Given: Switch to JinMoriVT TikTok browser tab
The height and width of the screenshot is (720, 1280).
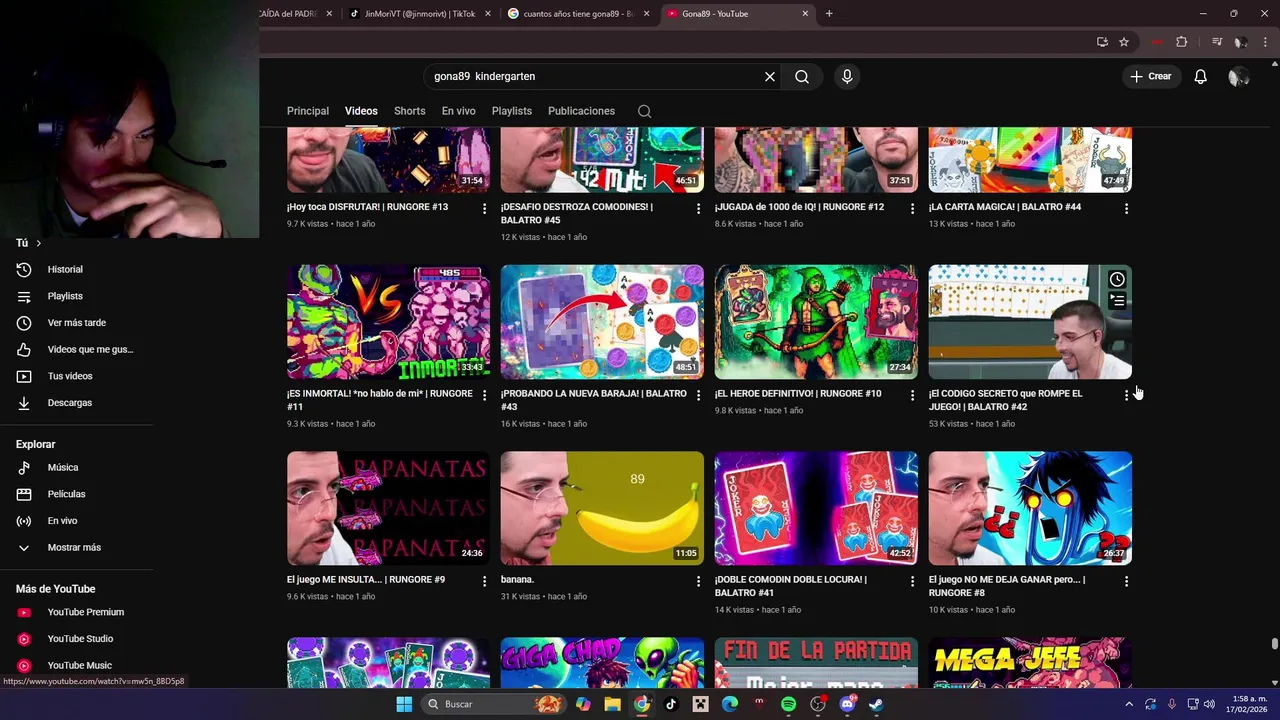Looking at the screenshot, I should [420, 14].
